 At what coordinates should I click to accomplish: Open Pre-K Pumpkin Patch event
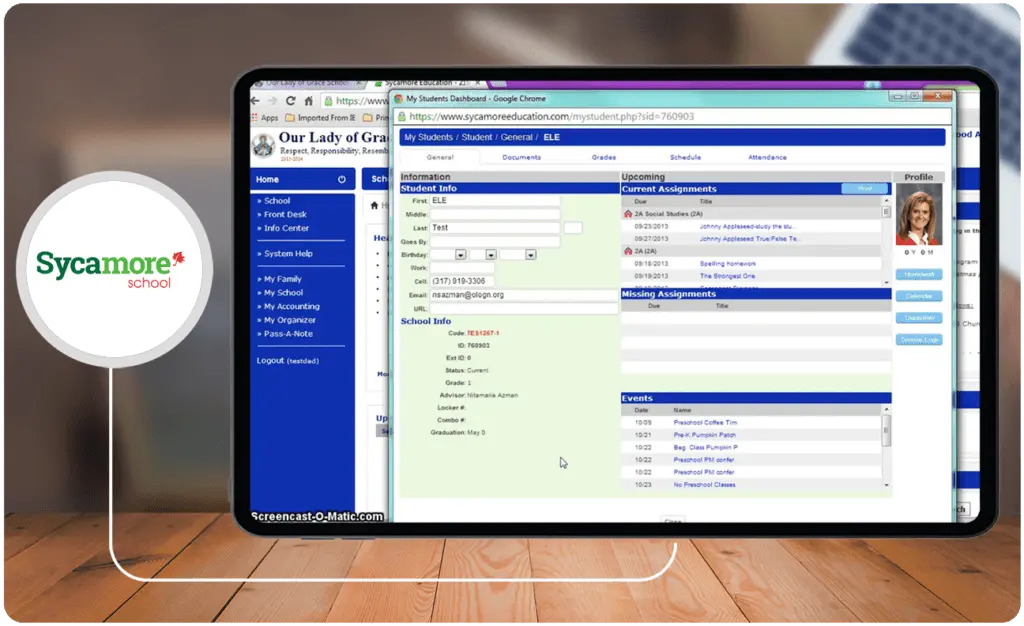point(704,435)
